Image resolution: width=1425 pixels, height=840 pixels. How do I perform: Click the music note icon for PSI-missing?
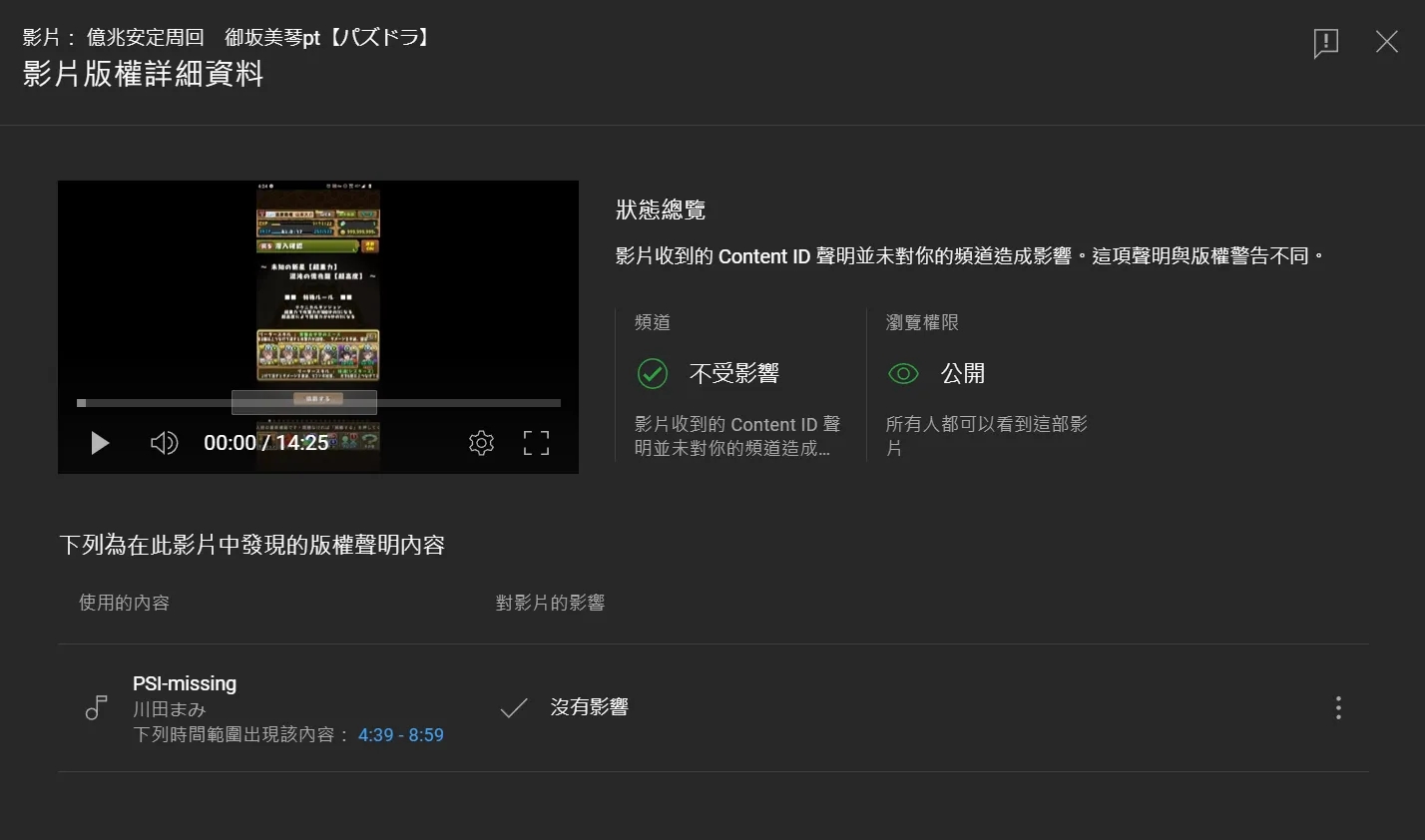(96, 708)
